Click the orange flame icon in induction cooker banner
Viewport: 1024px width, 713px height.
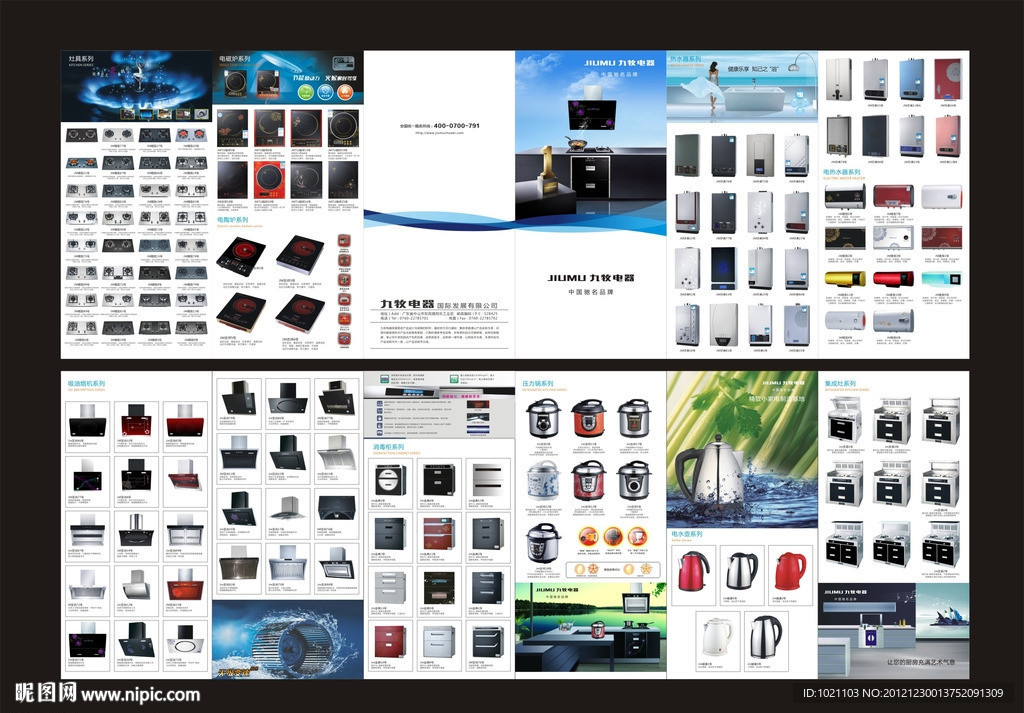click(346, 91)
